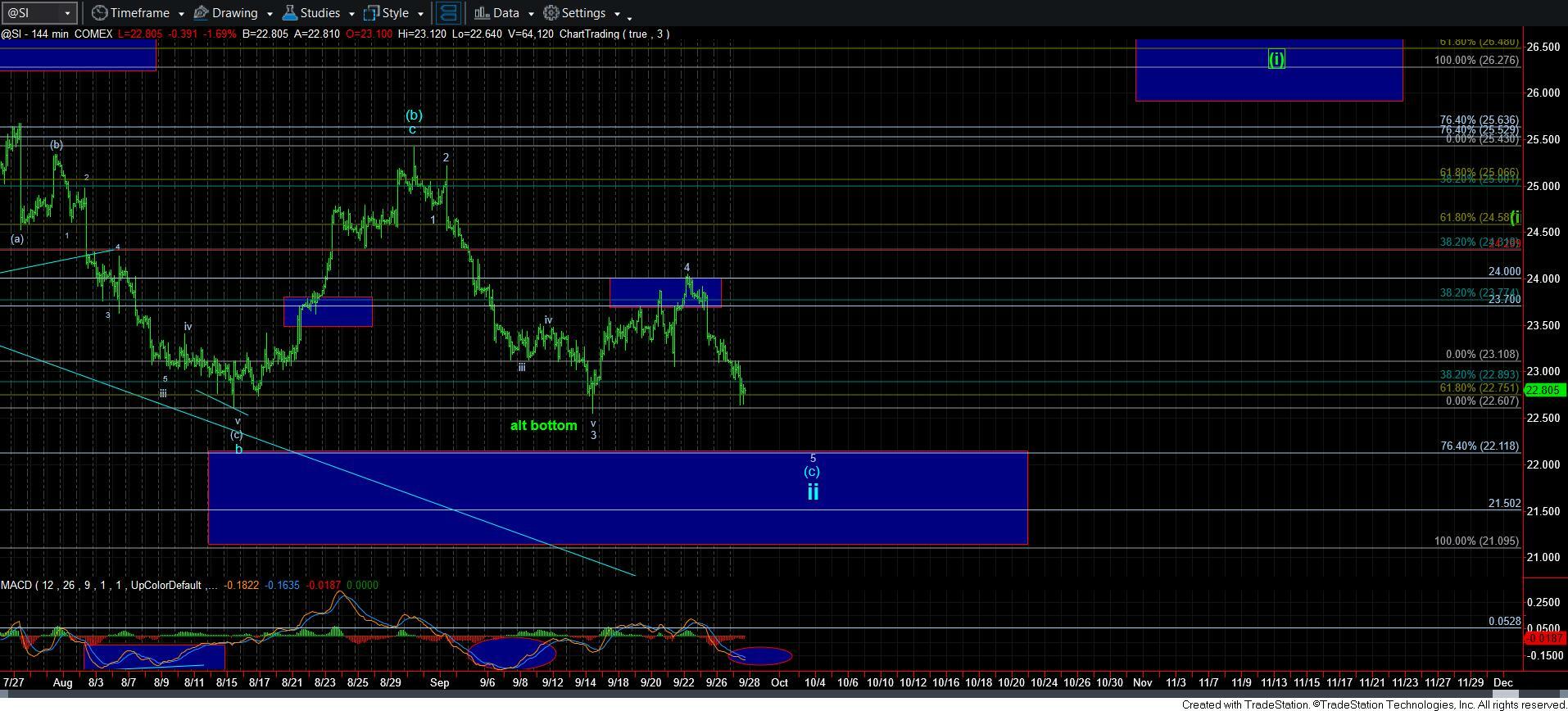Screen dimensions: 1568x711
Task: Expand the Drawing dropdown arrow
Action: pos(269,14)
